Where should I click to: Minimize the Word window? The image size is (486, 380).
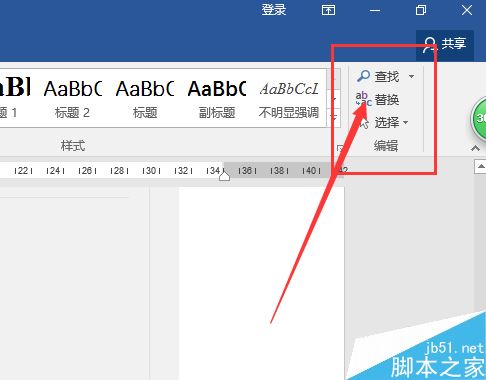coord(375,11)
